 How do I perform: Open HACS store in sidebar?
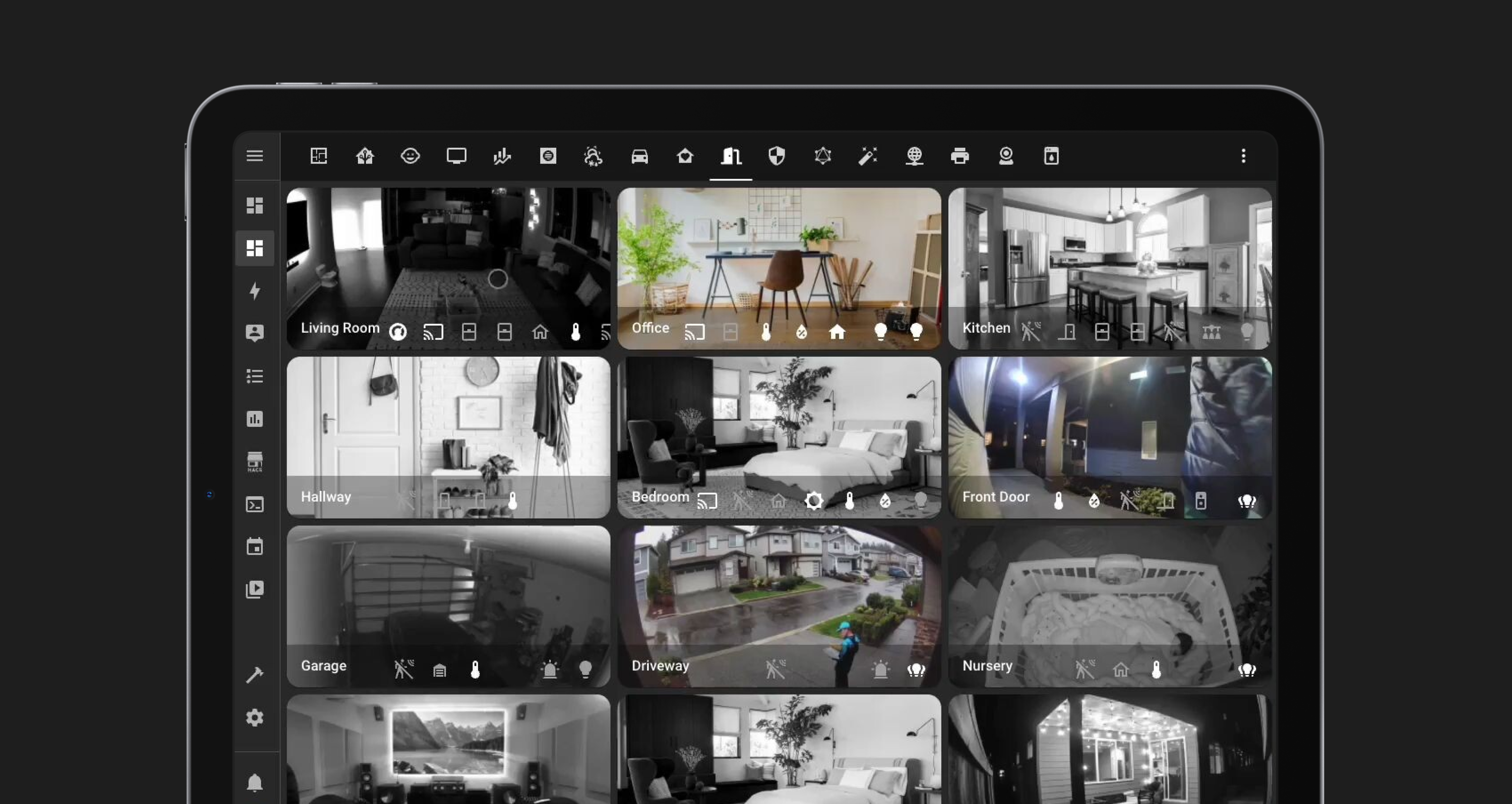coord(254,462)
